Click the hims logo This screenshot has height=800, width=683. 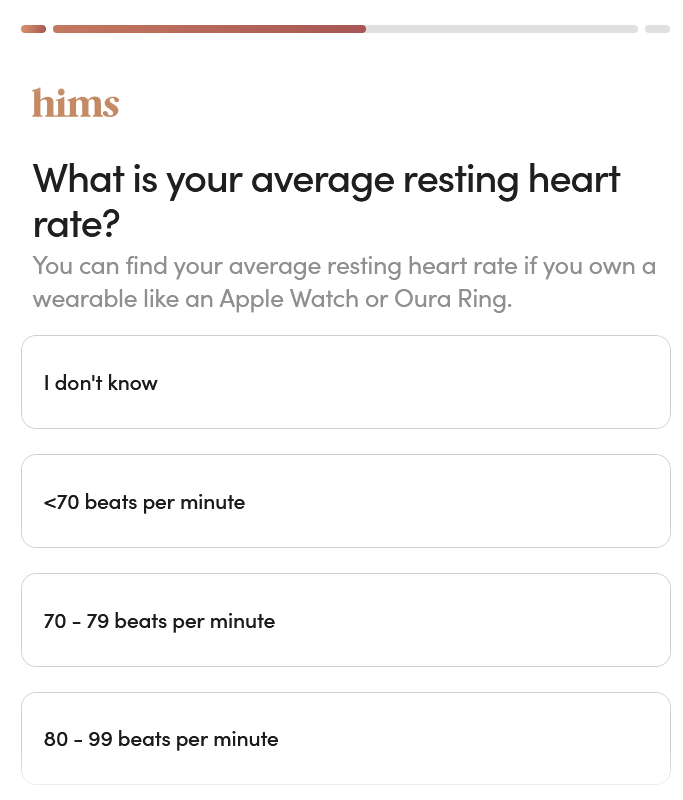(75, 103)
